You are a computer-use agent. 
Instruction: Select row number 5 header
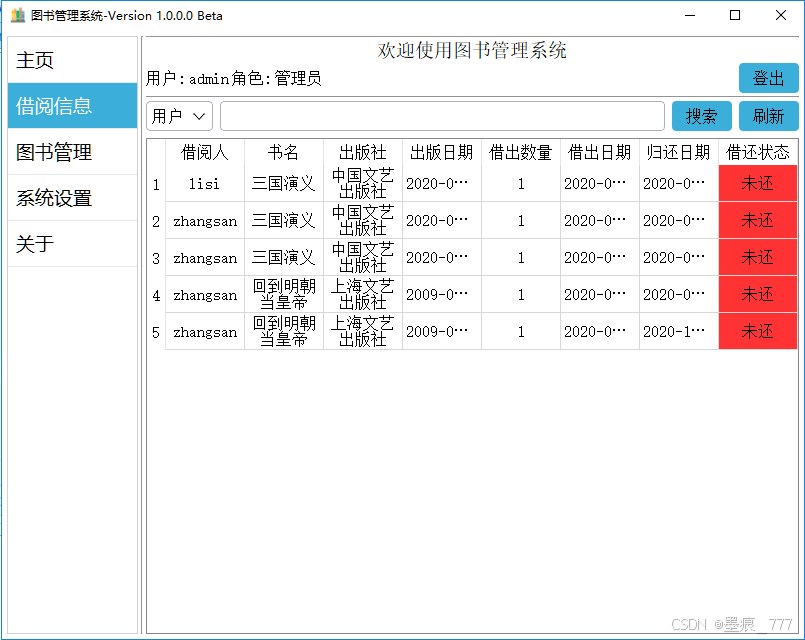[156, 332]
